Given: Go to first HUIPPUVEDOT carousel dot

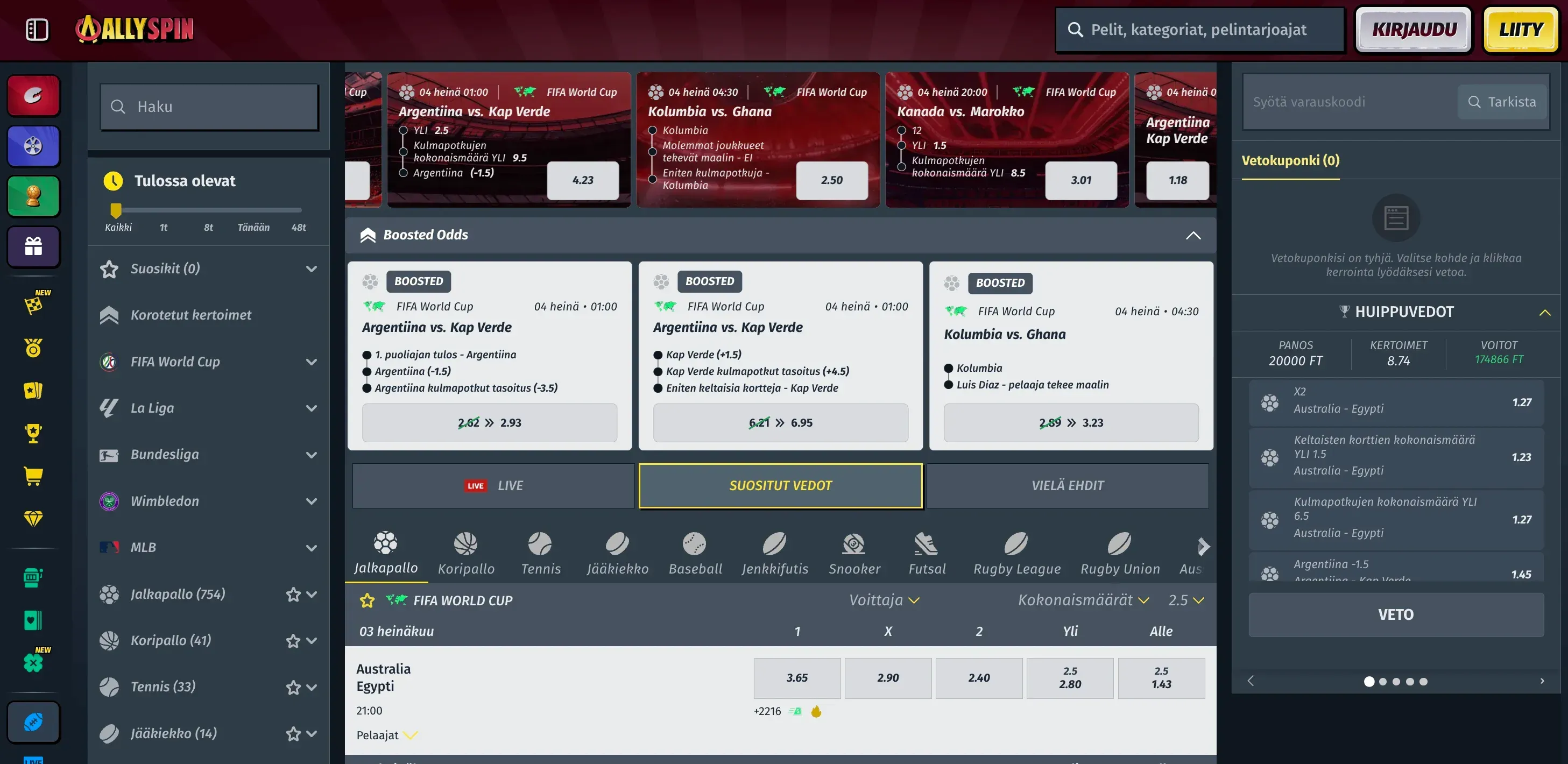Looking at the screenshot, I should (x=1369, y=682).
